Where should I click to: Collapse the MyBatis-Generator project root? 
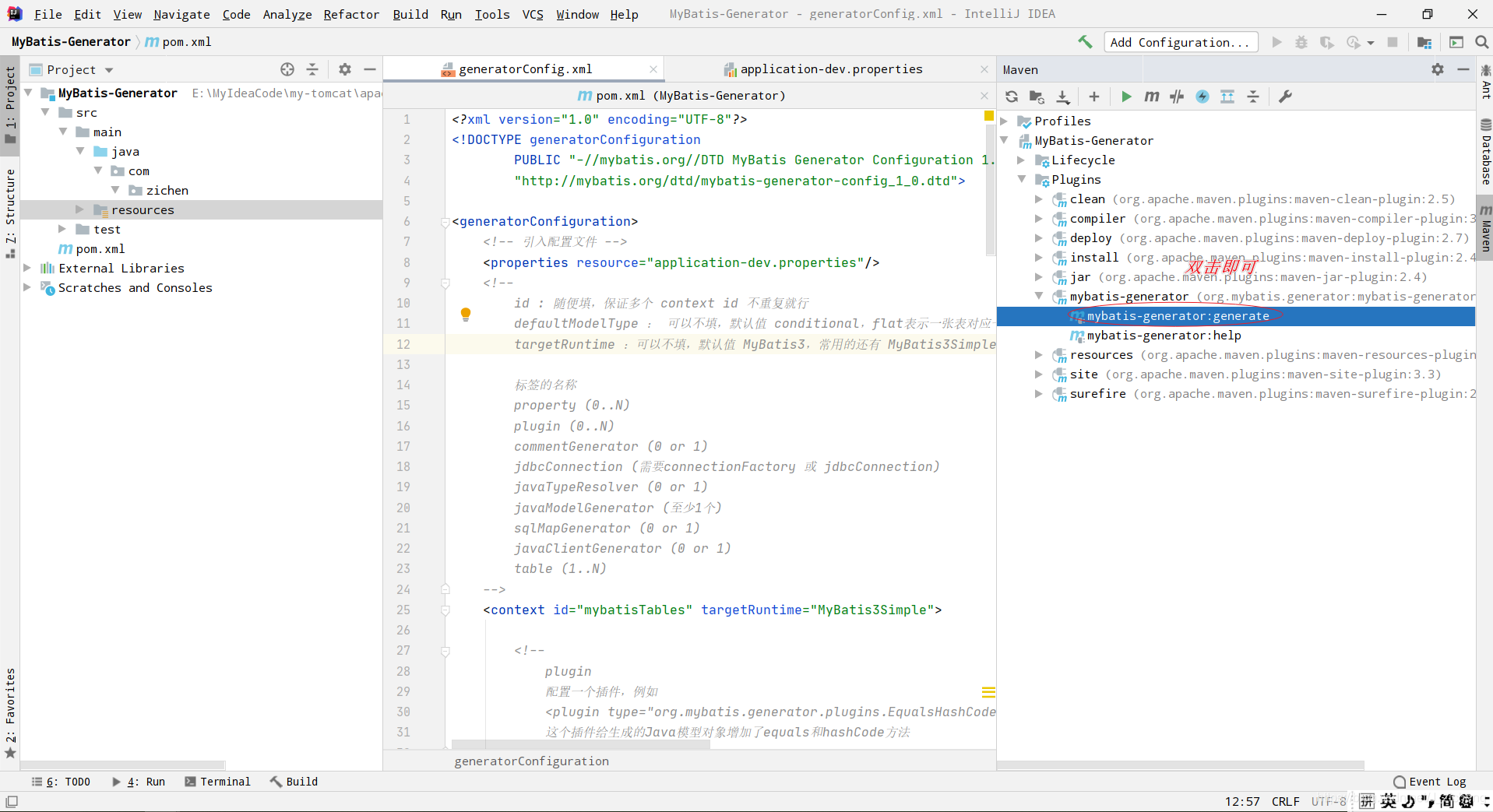29,93
